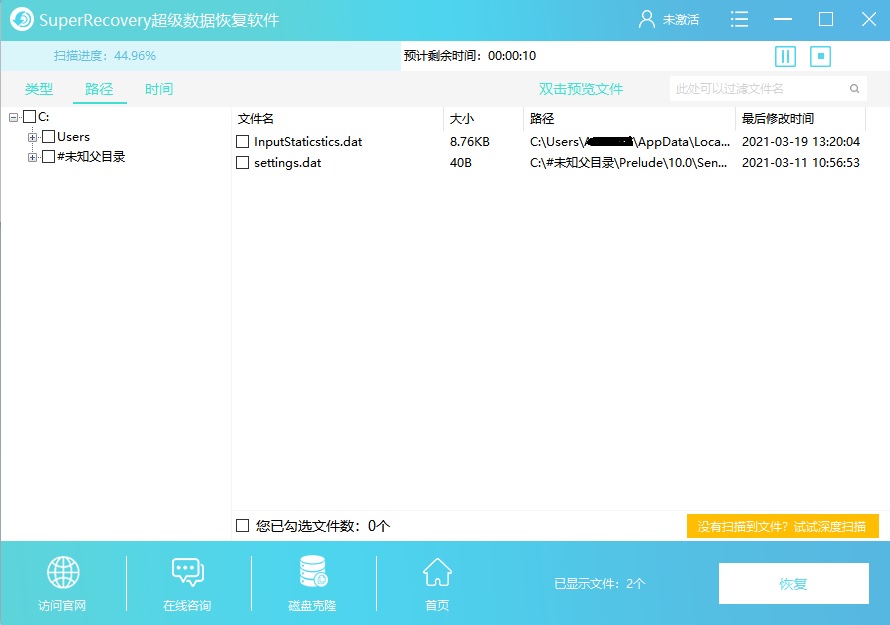Click the 已显示文件: 2个 status text
890x625 pixels.
pos(600,584)
